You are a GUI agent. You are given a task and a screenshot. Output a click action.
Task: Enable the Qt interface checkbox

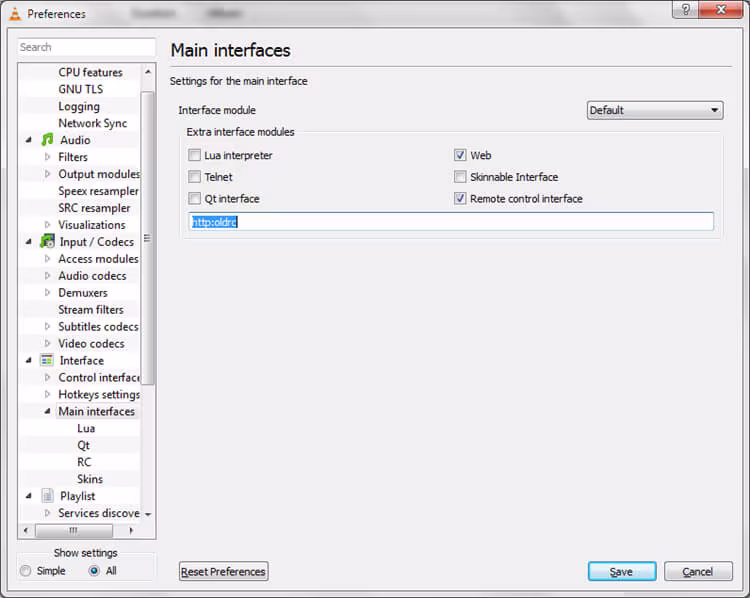tap(194, 198)
